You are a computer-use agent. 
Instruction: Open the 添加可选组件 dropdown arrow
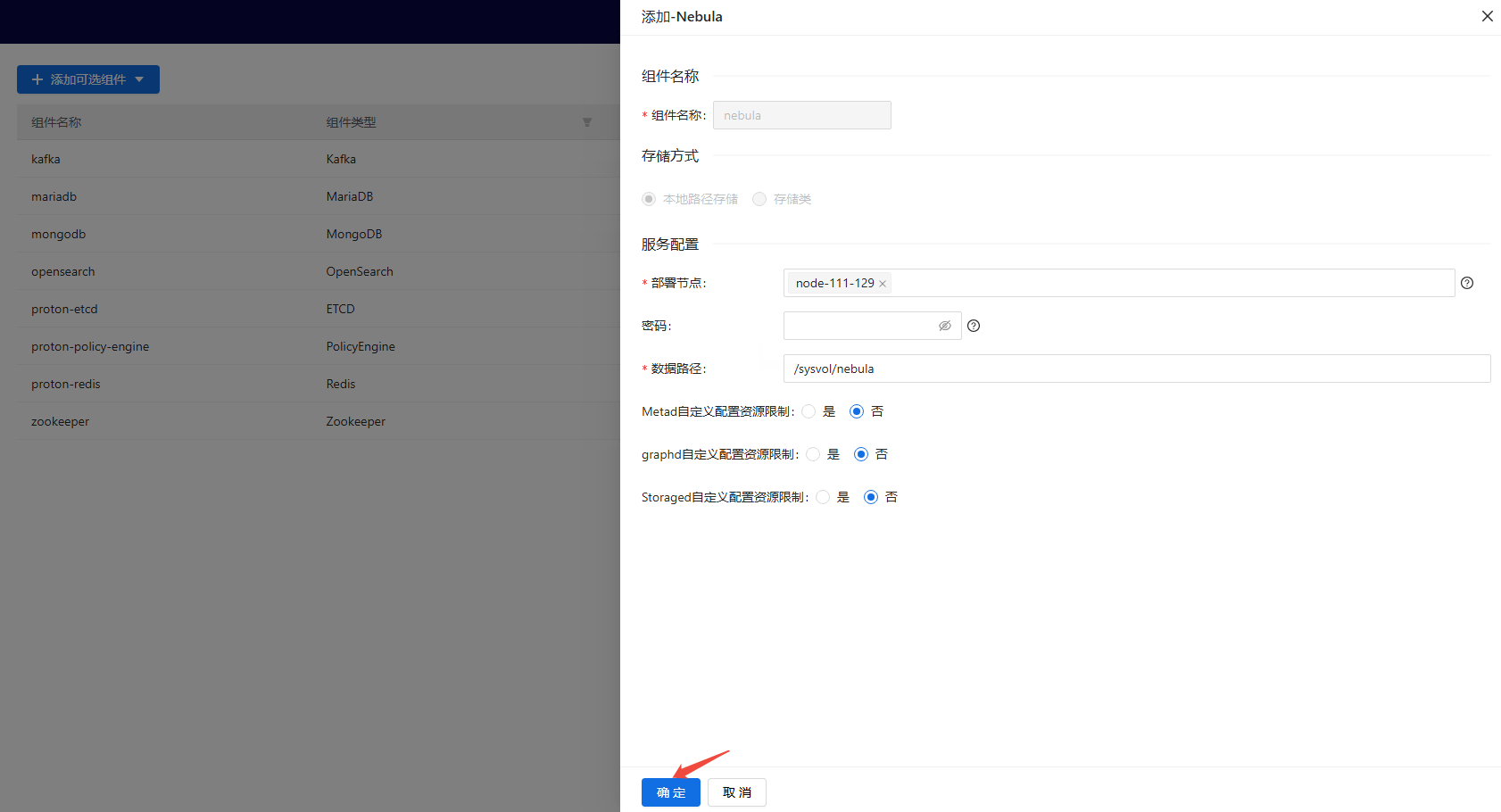point(139,79)
